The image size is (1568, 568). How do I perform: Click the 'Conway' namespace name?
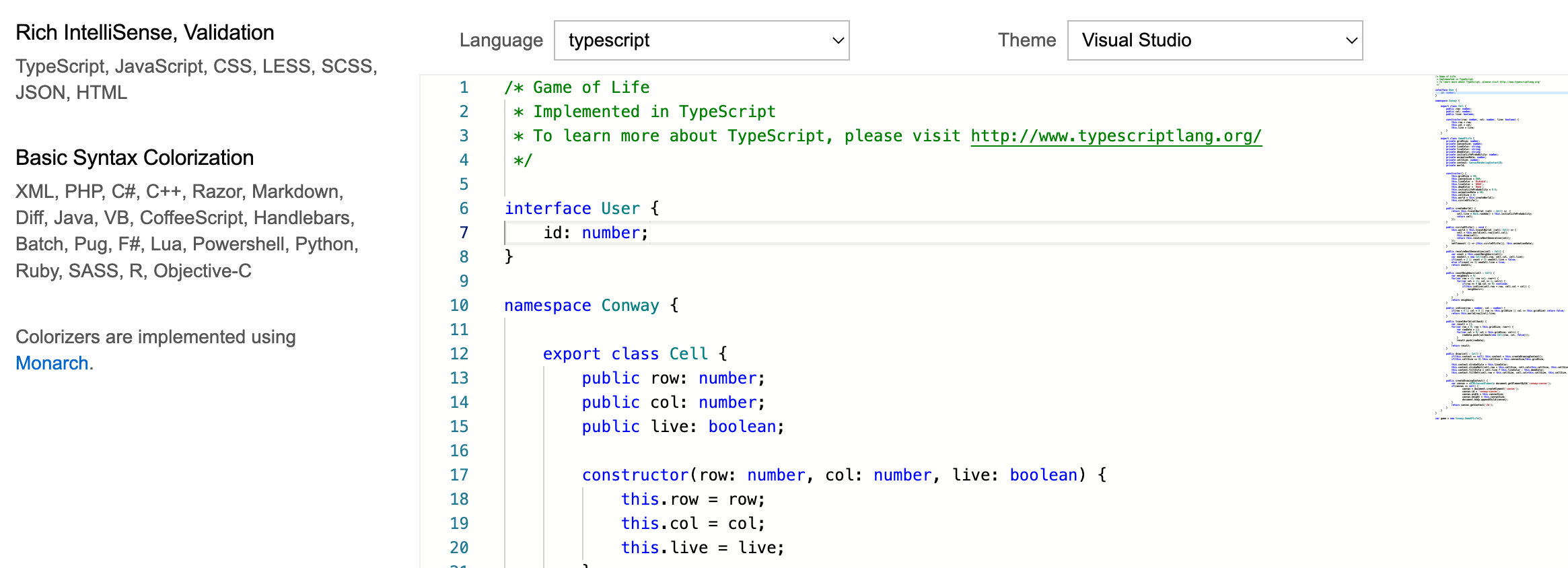point(630,306)
